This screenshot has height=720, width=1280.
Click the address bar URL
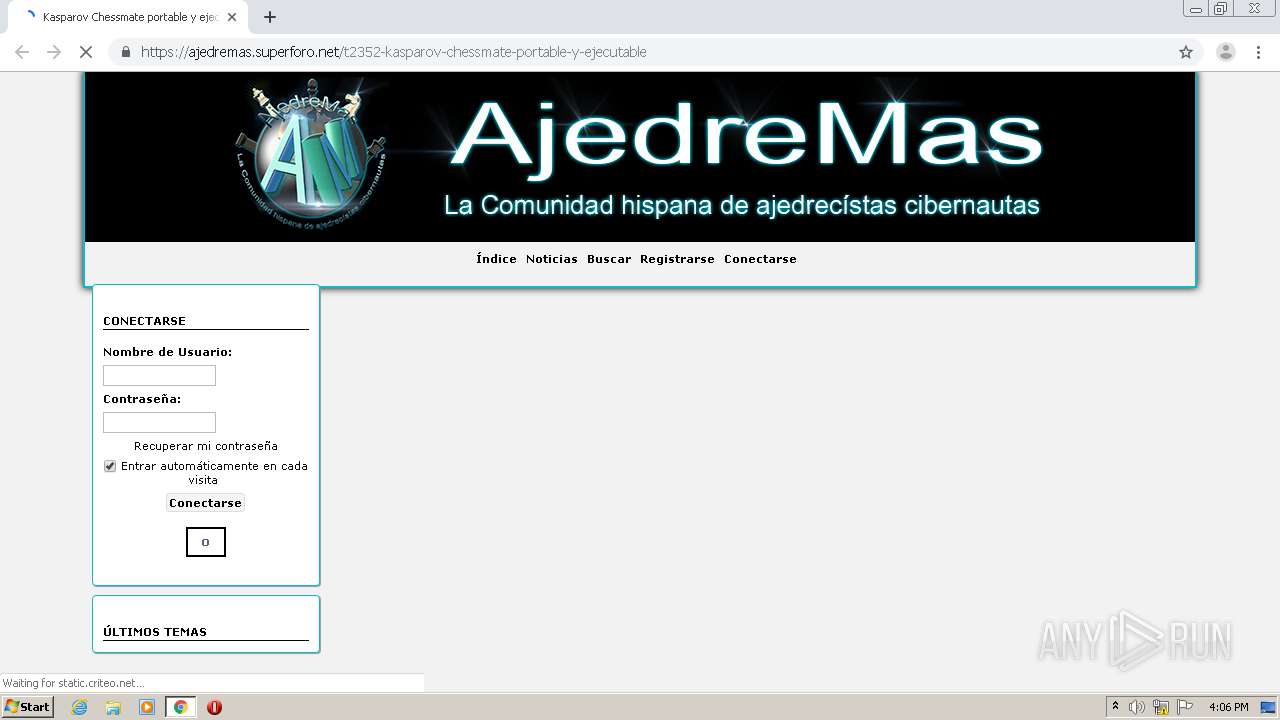pyautogui.click(x=393, y=52)
